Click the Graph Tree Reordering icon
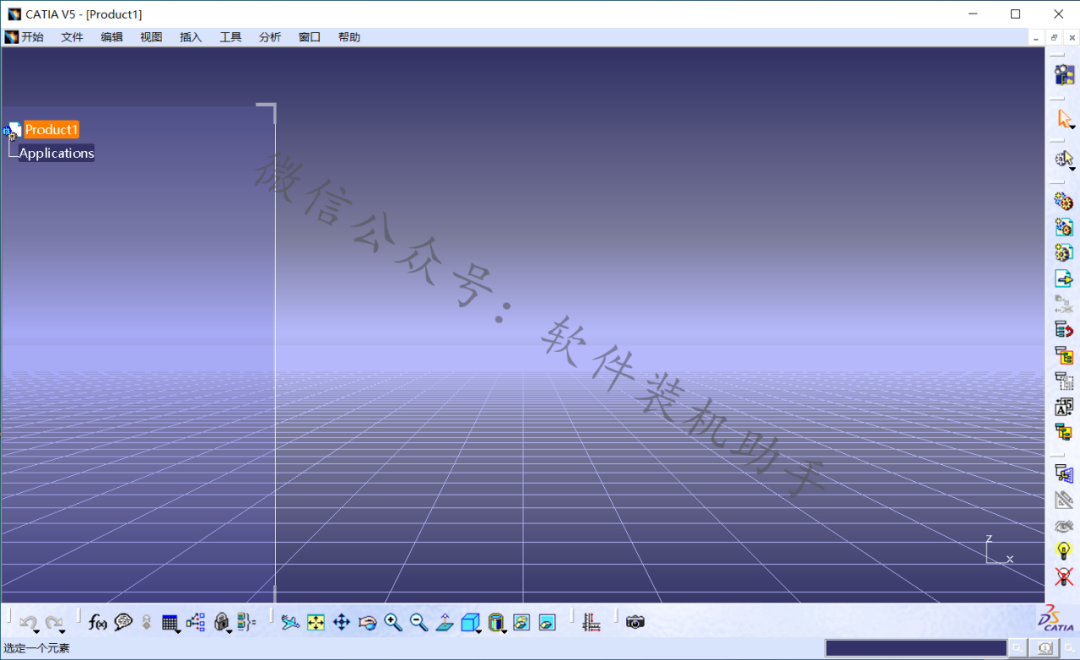The image size is (1080, 660). tap(1063, 355)
